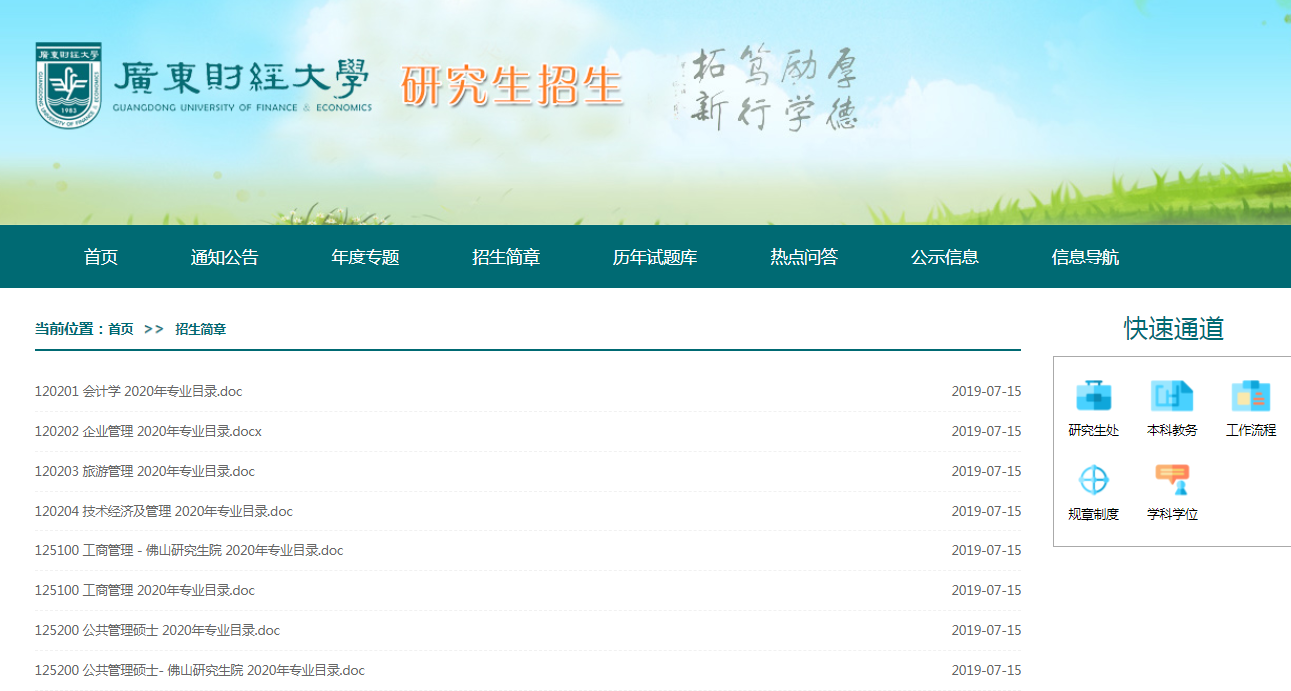Screen dimensions: 1291x691
Task: Open the 通知公告 menu item
Action: coord(224,257)
